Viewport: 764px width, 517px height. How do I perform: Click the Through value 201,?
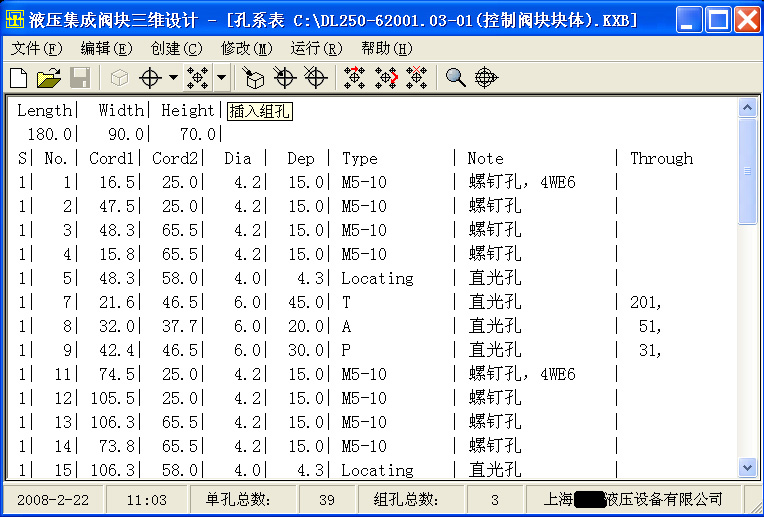[x=646, y=302]
